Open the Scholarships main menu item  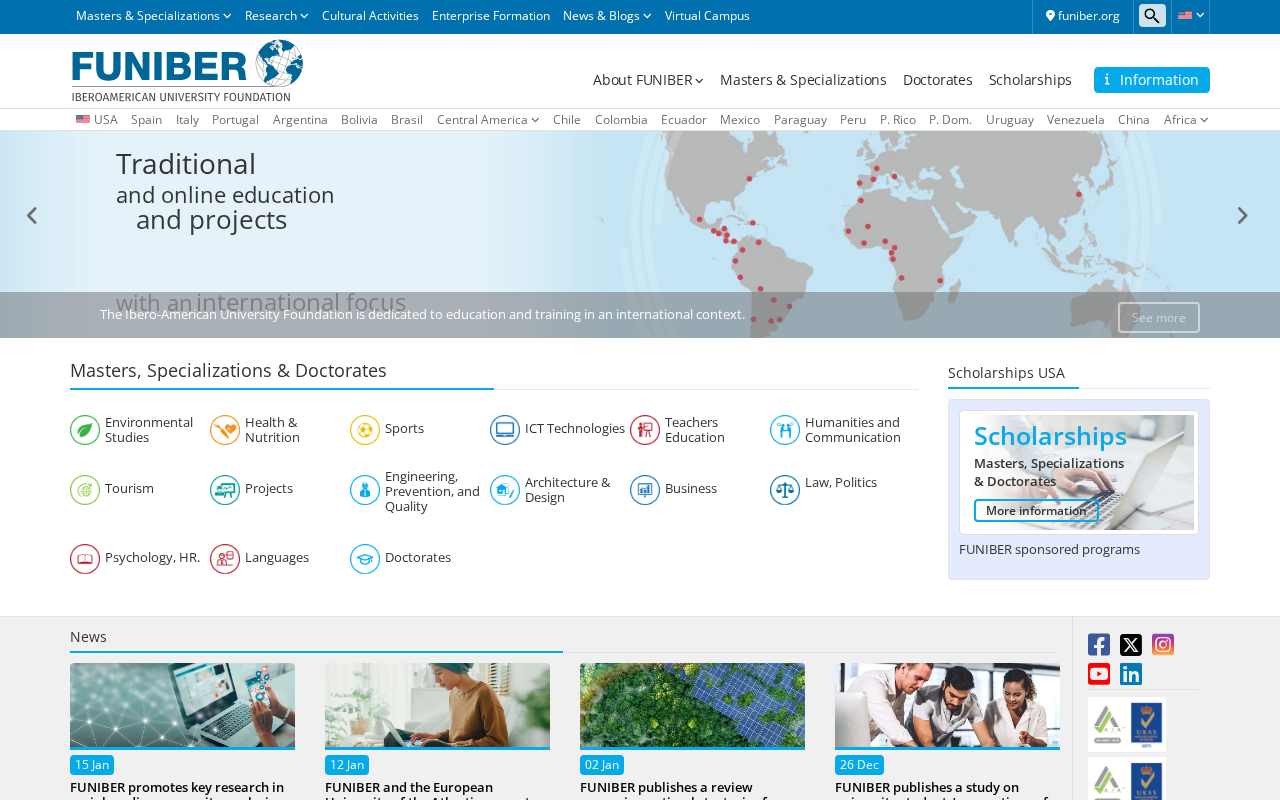(x=1030, y=80)
